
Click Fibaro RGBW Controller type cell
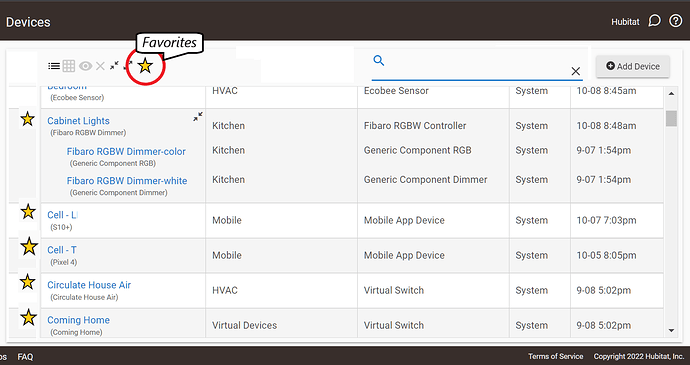point(415,125)
